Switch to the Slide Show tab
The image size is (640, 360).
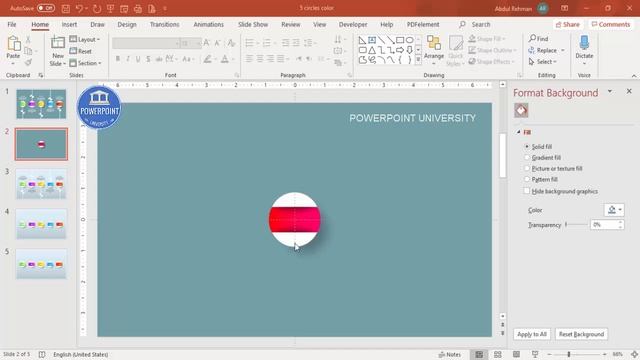[x=253, y=24]
